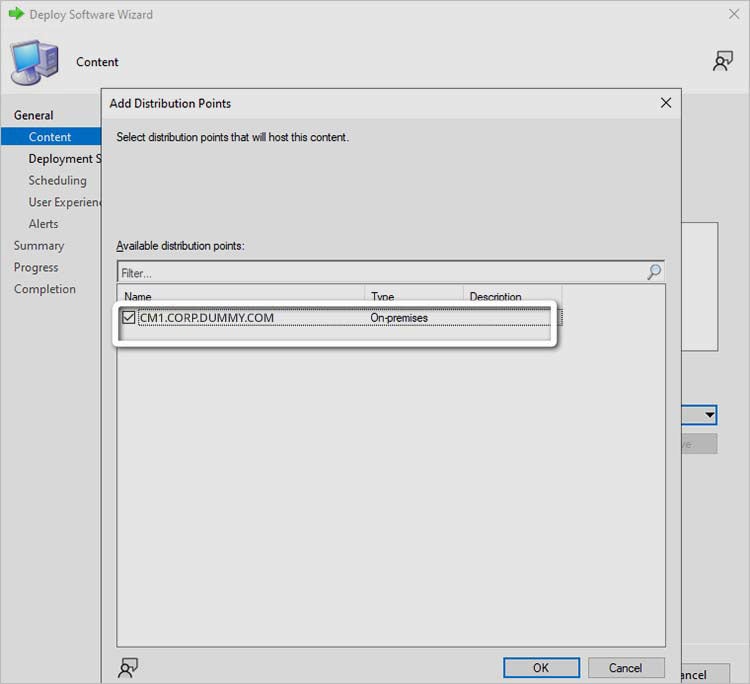Confirm with the OK button
Screen dimensions: 750x684
[x=541, y=668]
